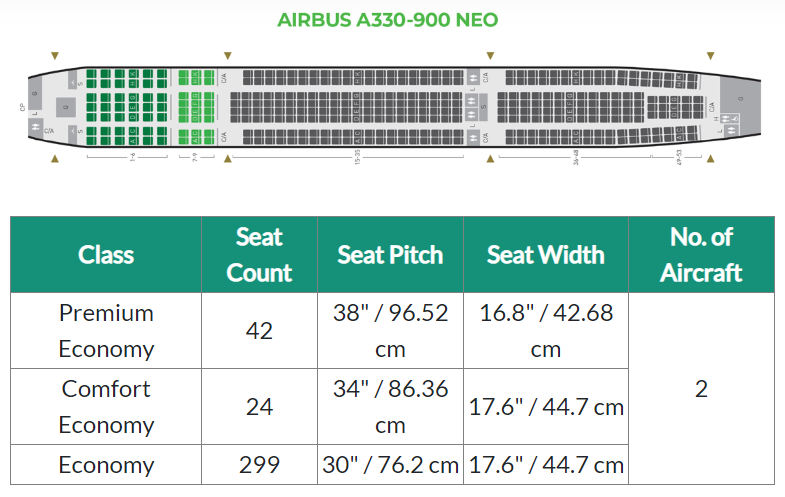Screen dimensions: 785x497
Task: Click the bottom exit arrow after Comfort Economy
Action: coord(228,159)
